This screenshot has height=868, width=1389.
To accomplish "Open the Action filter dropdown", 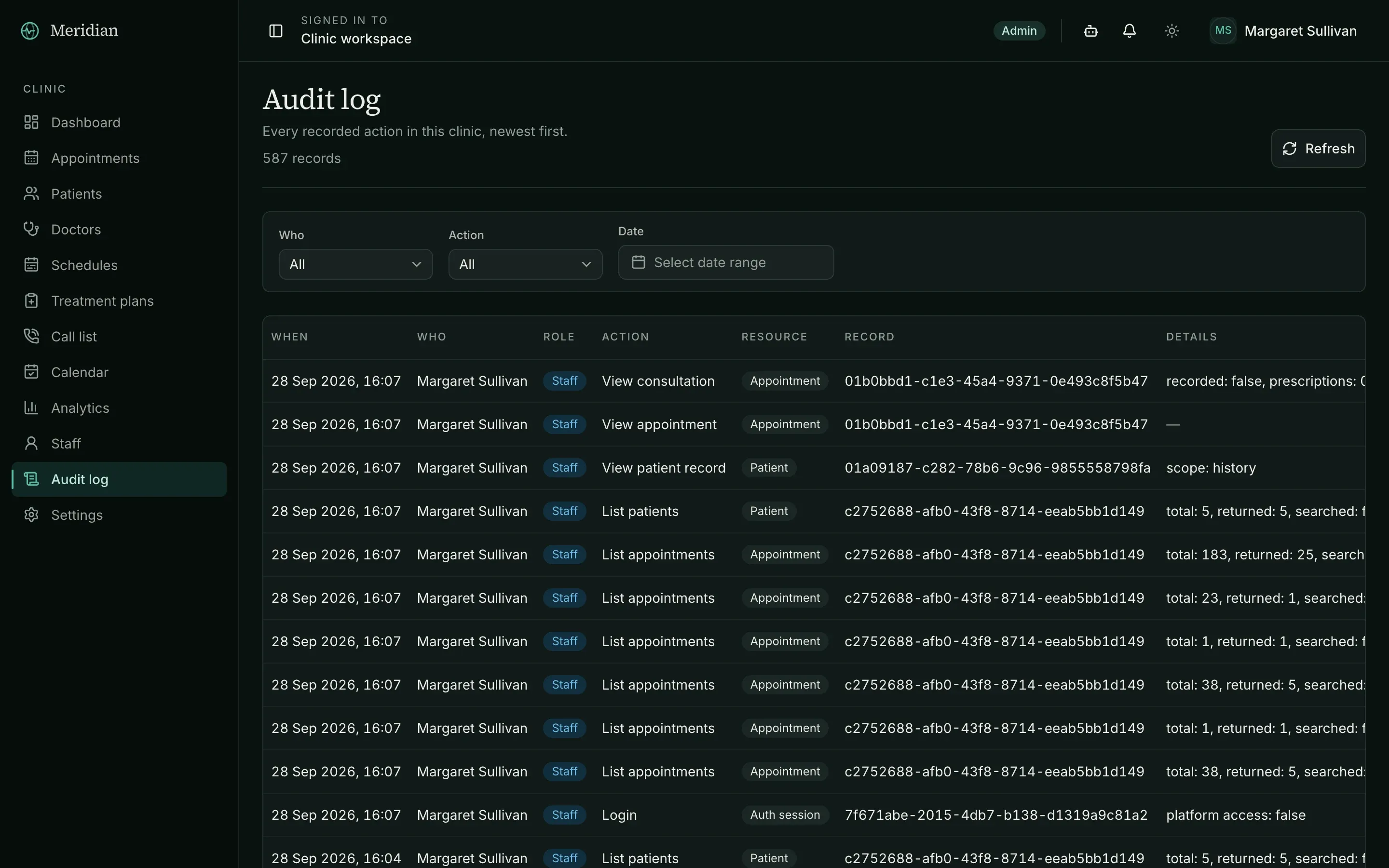I will coord(525,264).
